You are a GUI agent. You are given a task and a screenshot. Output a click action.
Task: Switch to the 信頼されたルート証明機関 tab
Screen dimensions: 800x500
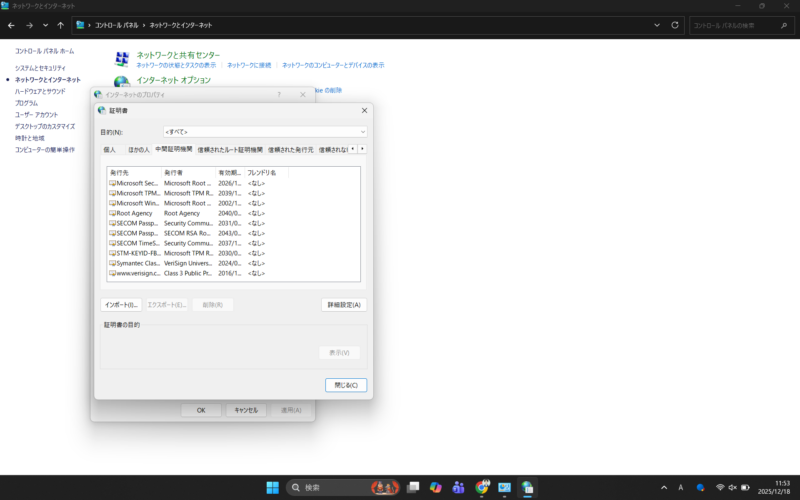230,149
